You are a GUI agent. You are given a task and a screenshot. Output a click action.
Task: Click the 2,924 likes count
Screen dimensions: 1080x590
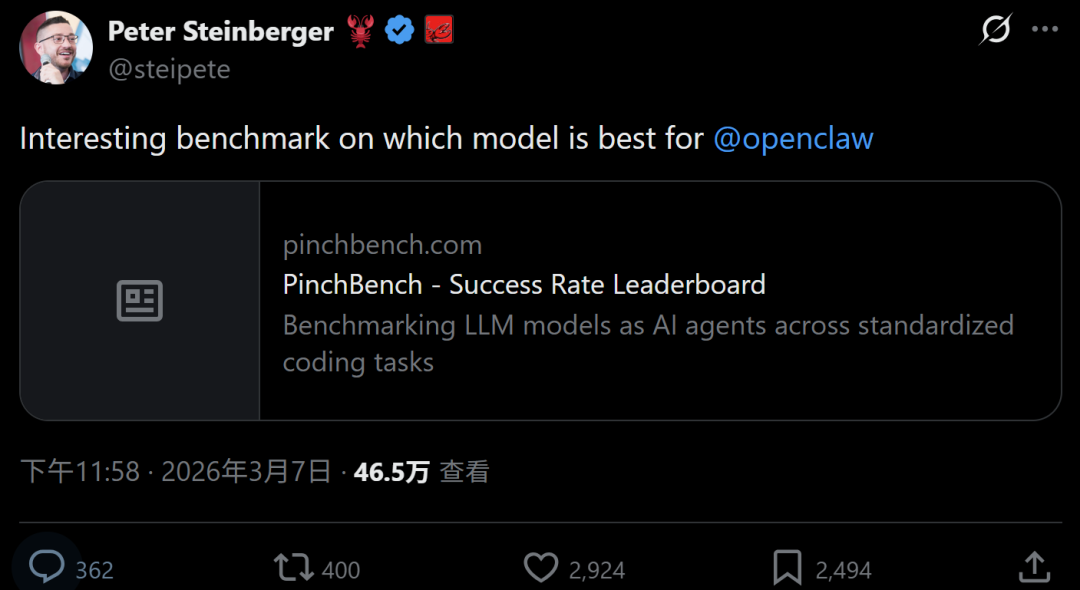tap(597, 570)
